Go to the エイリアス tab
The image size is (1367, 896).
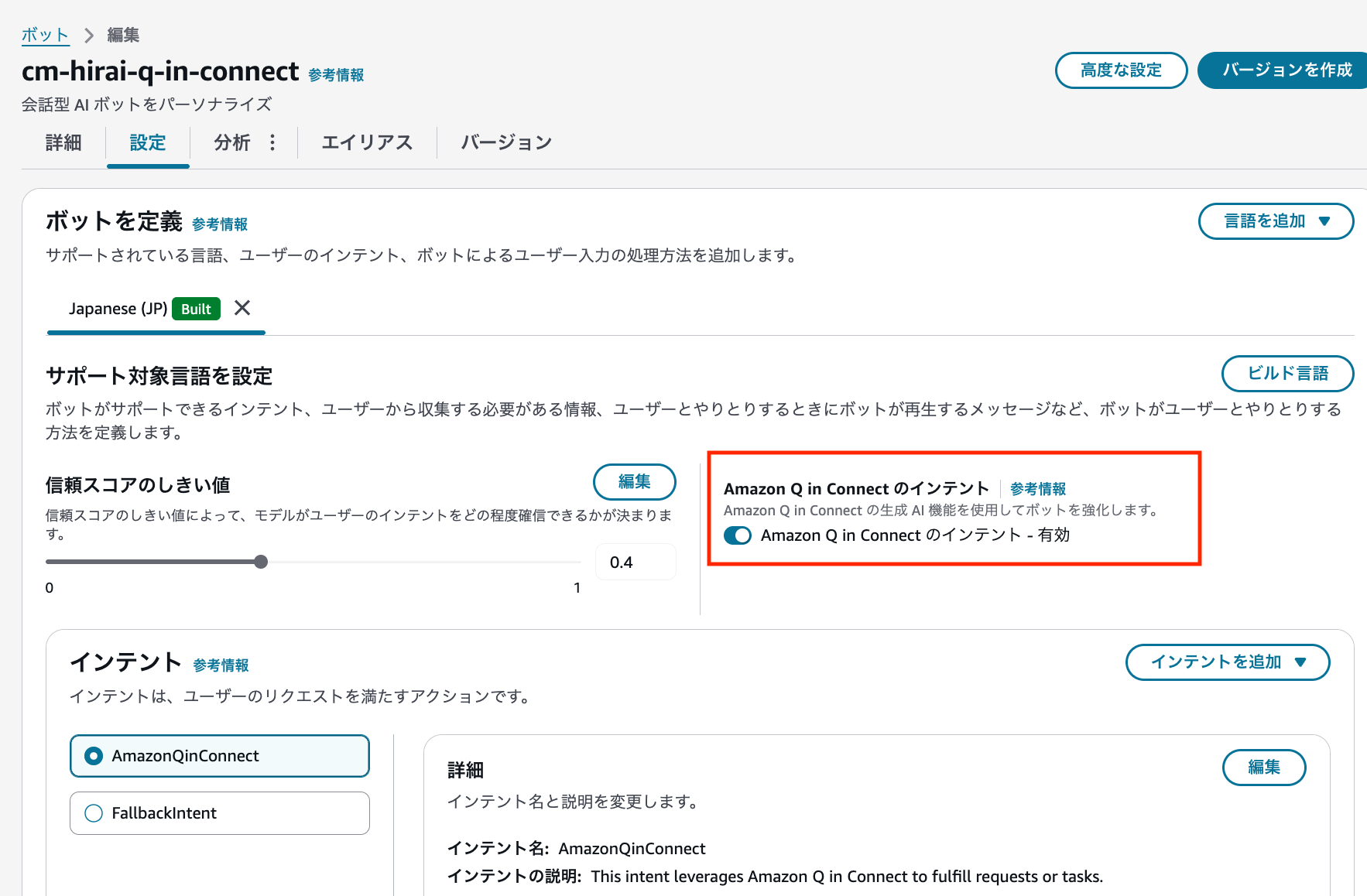coord(367,143)
